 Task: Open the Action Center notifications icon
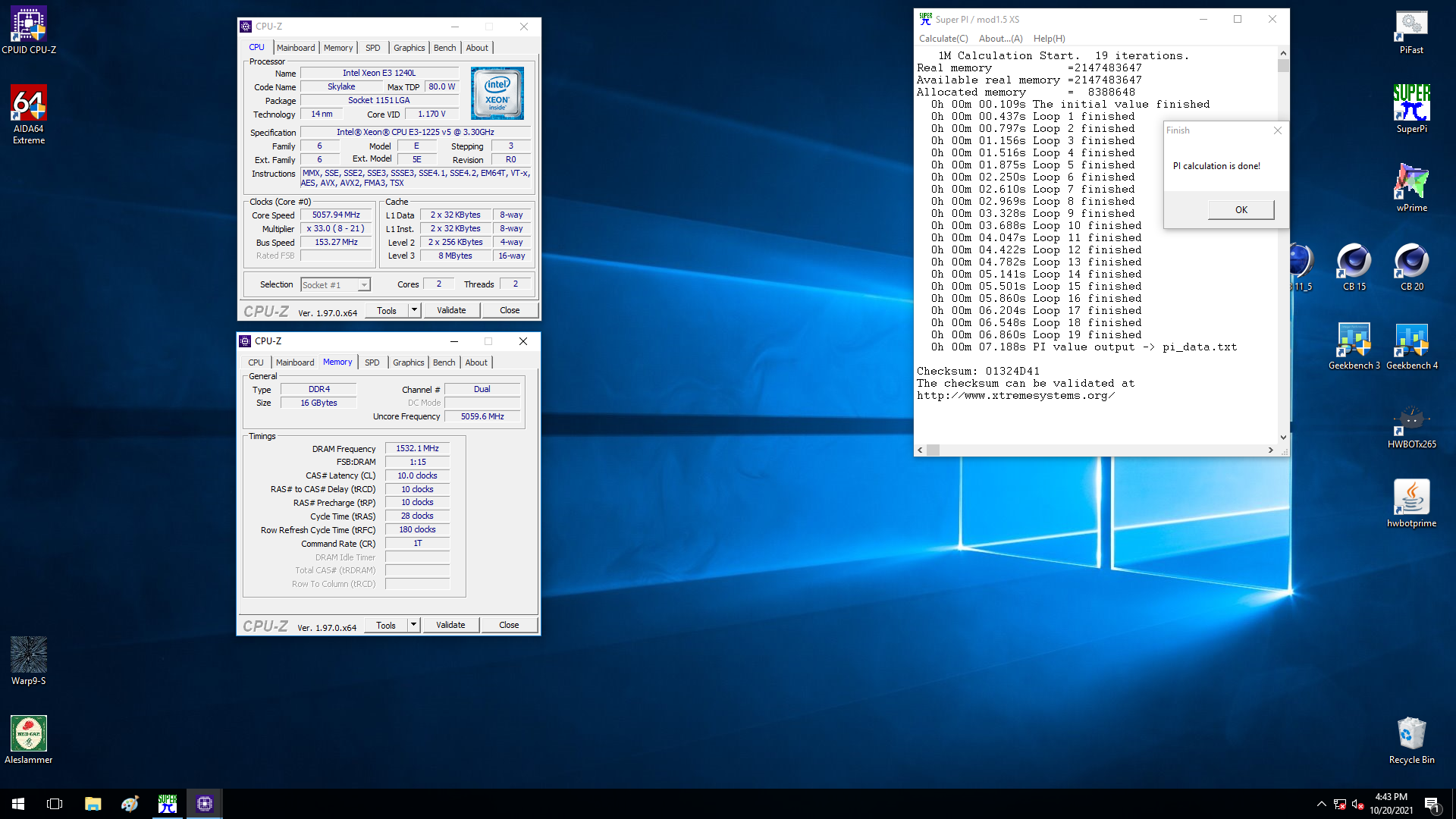click(x=1432, y=805)
